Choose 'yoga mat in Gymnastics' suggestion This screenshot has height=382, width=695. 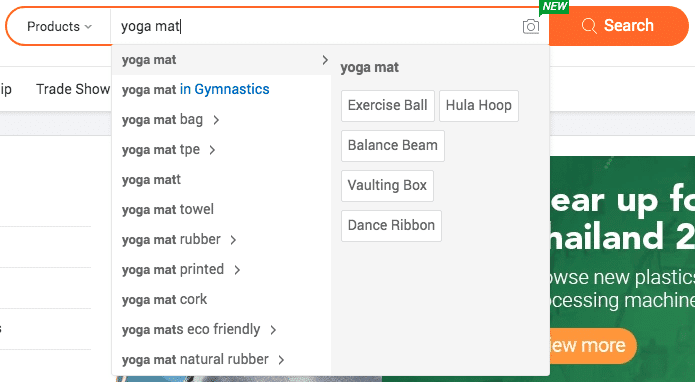pyautogui.click(x=221, y=90)
